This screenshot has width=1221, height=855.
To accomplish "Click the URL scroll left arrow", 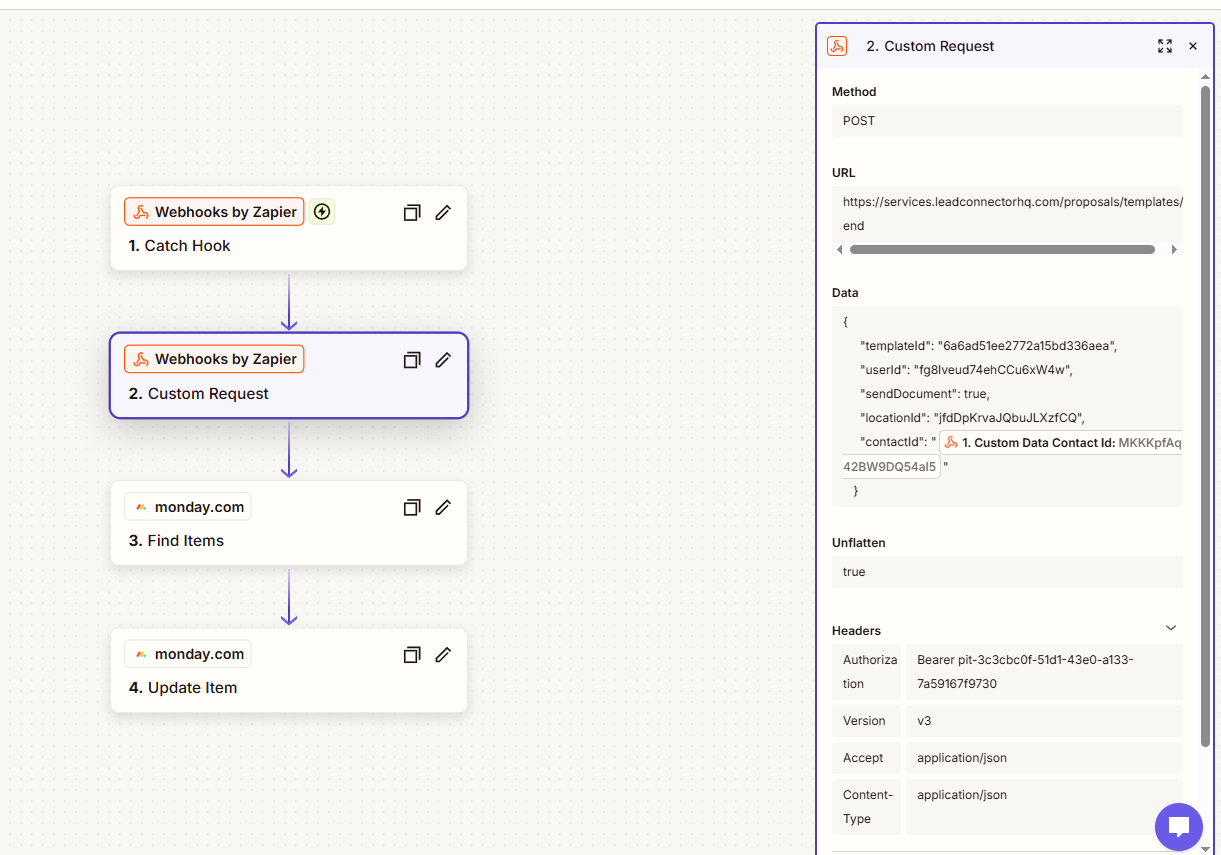I will click(839, 250).
